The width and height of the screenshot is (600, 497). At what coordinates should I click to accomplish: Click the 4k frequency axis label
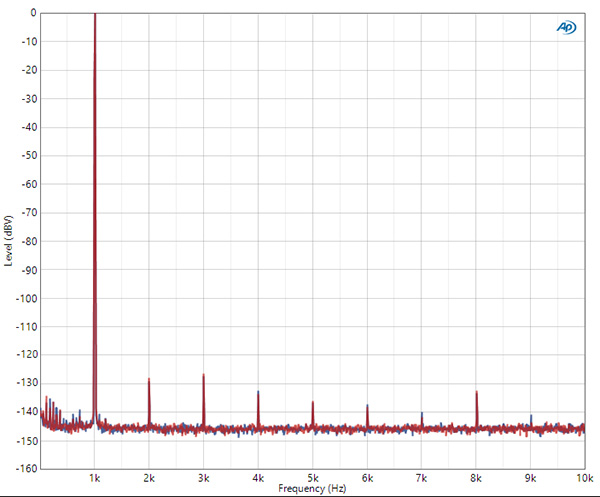point(258,478)
